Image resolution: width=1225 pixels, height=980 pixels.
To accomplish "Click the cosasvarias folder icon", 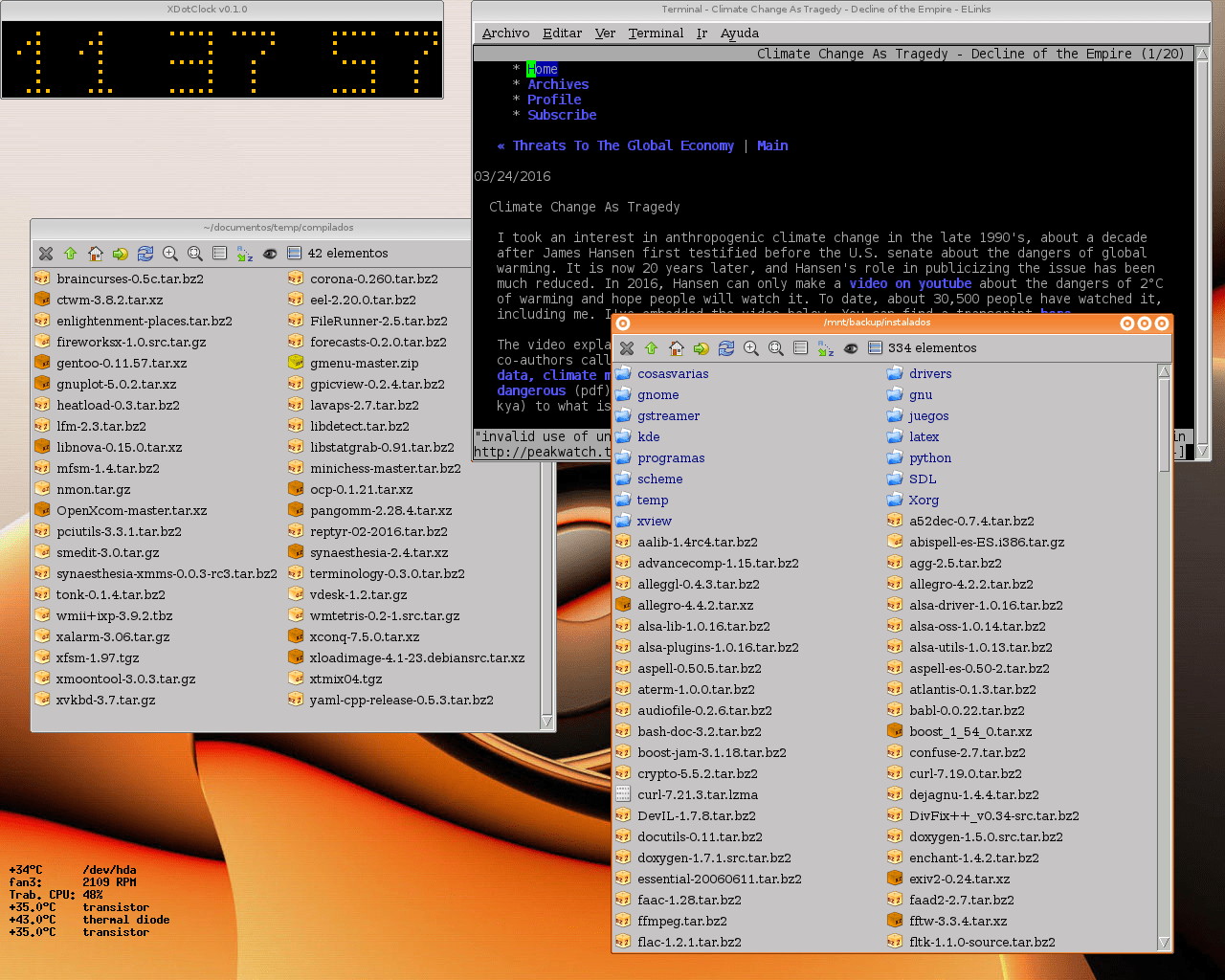I will [623, 373].
